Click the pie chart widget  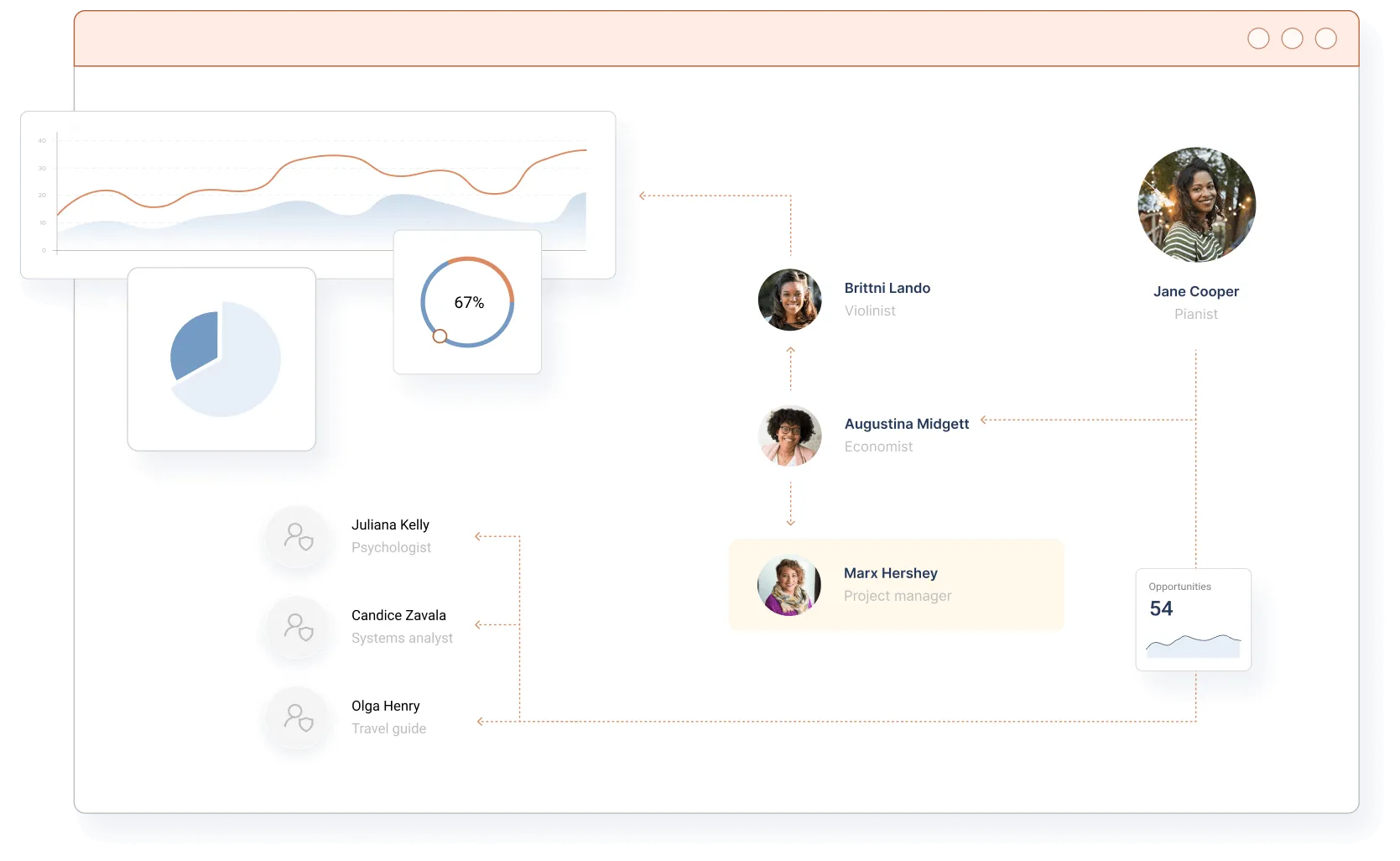point(221,358)
